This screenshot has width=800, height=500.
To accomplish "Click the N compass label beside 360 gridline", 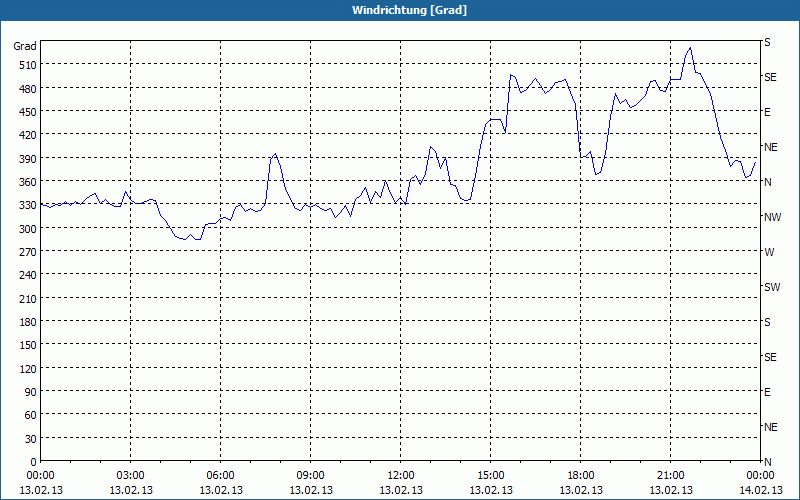I will (768, 182).
